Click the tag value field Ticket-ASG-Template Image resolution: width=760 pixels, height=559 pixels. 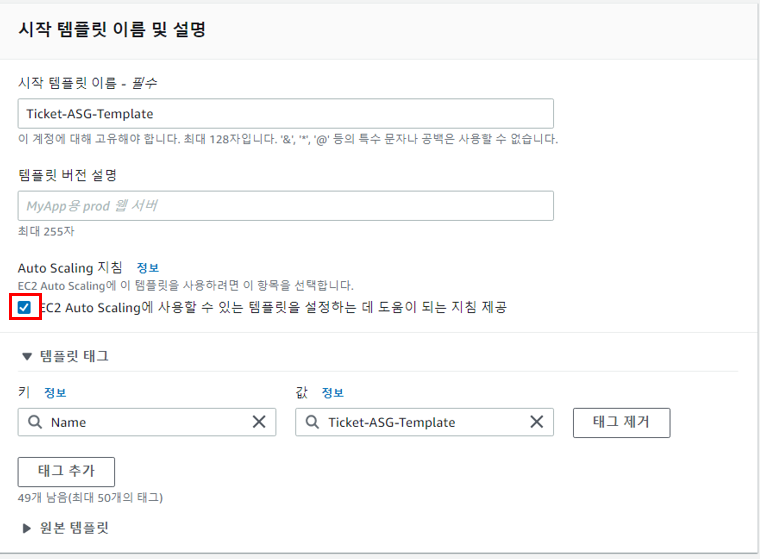click(x=424, y=422)
